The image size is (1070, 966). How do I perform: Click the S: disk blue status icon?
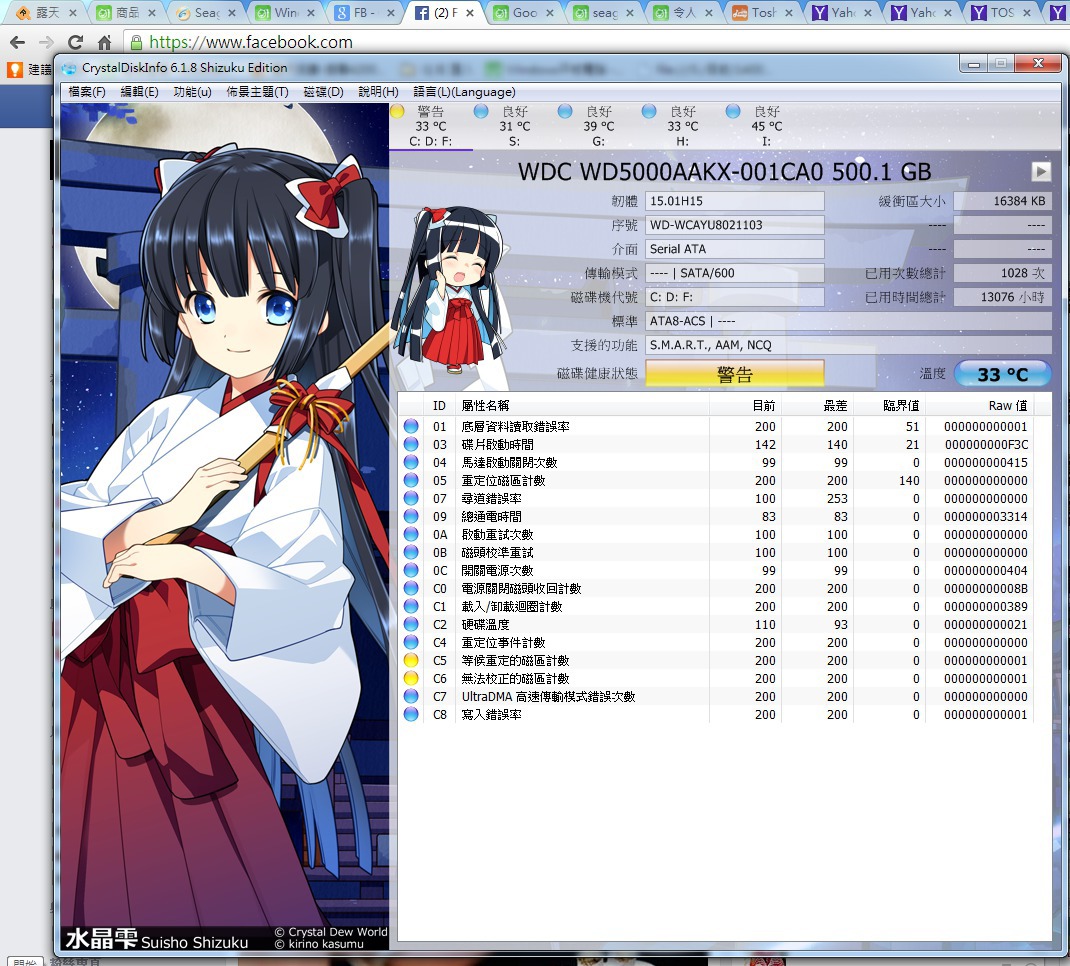click(480, 111)
